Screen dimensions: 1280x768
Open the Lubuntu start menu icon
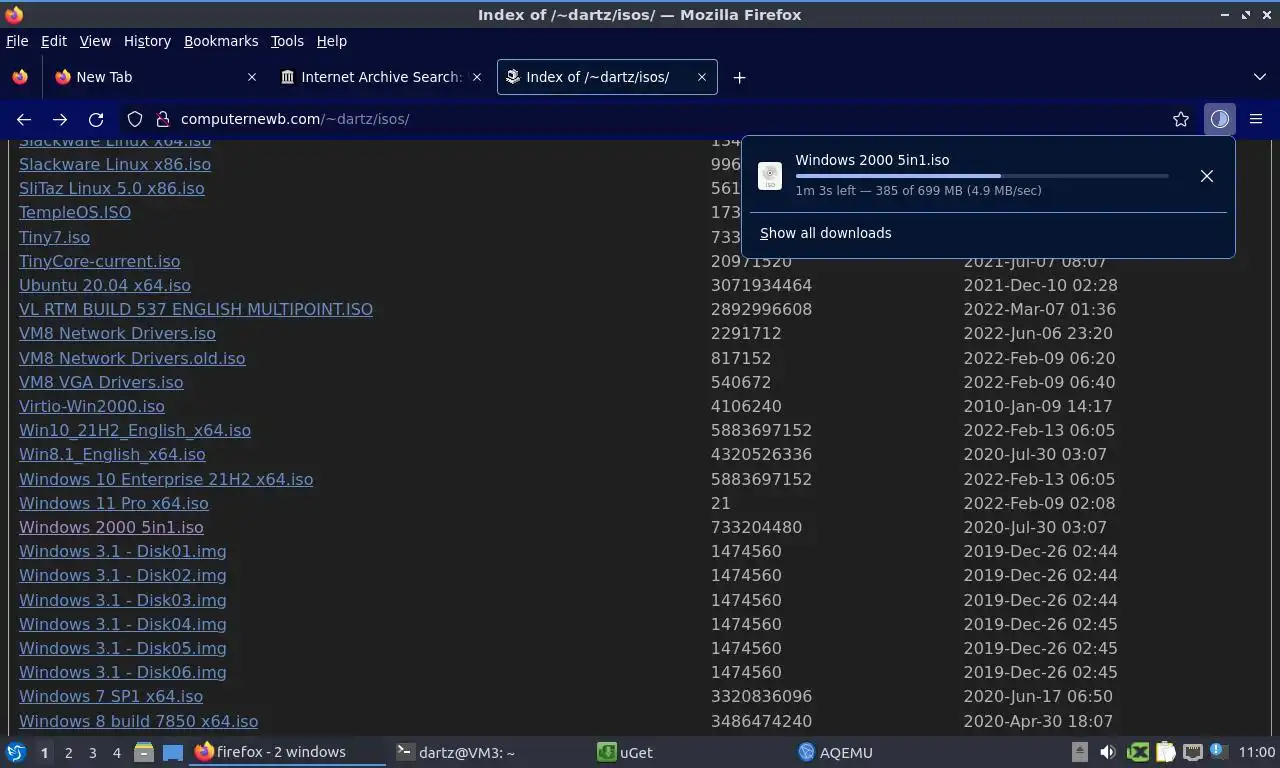[x=16, y=752]
